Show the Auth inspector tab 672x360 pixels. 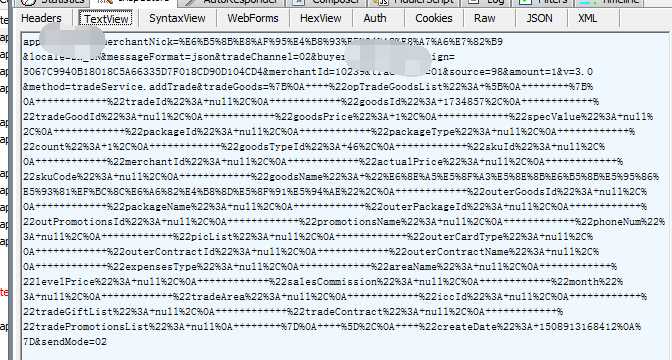[x=375, y=18]
